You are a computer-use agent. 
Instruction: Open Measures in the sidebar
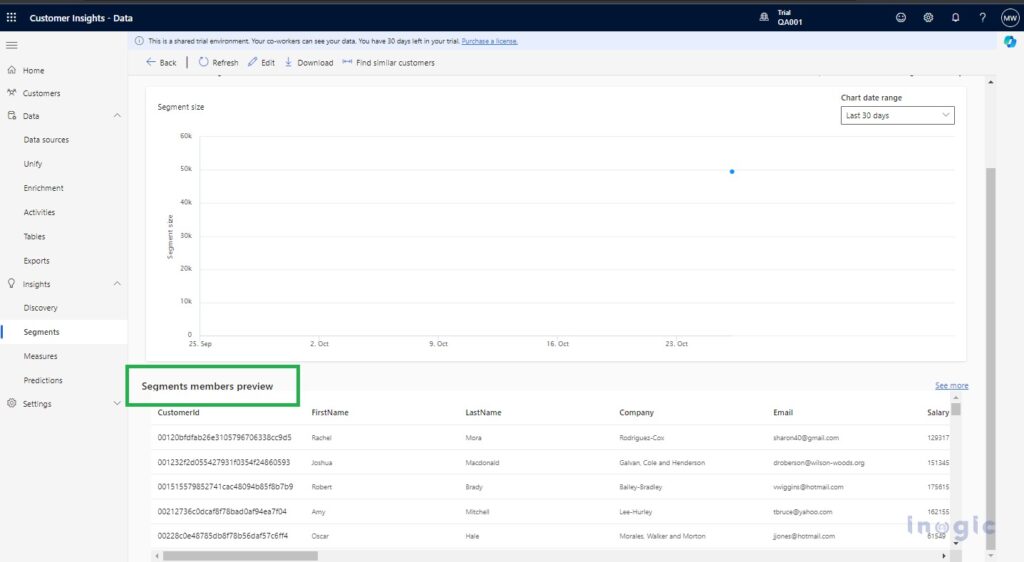point(41,356)
